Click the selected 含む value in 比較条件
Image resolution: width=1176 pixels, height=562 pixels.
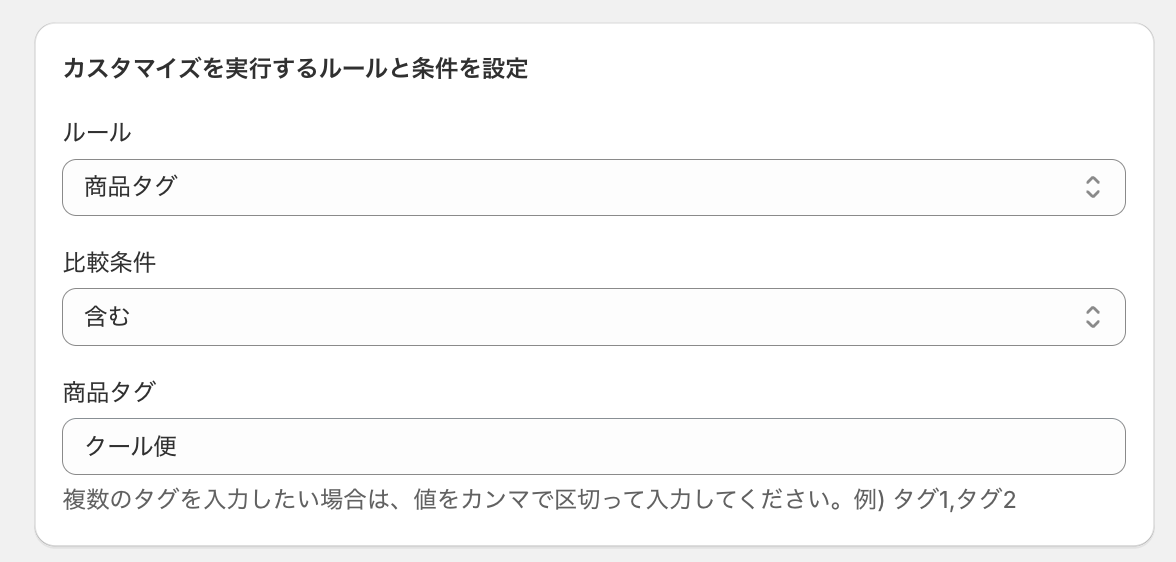pos(108,317)
